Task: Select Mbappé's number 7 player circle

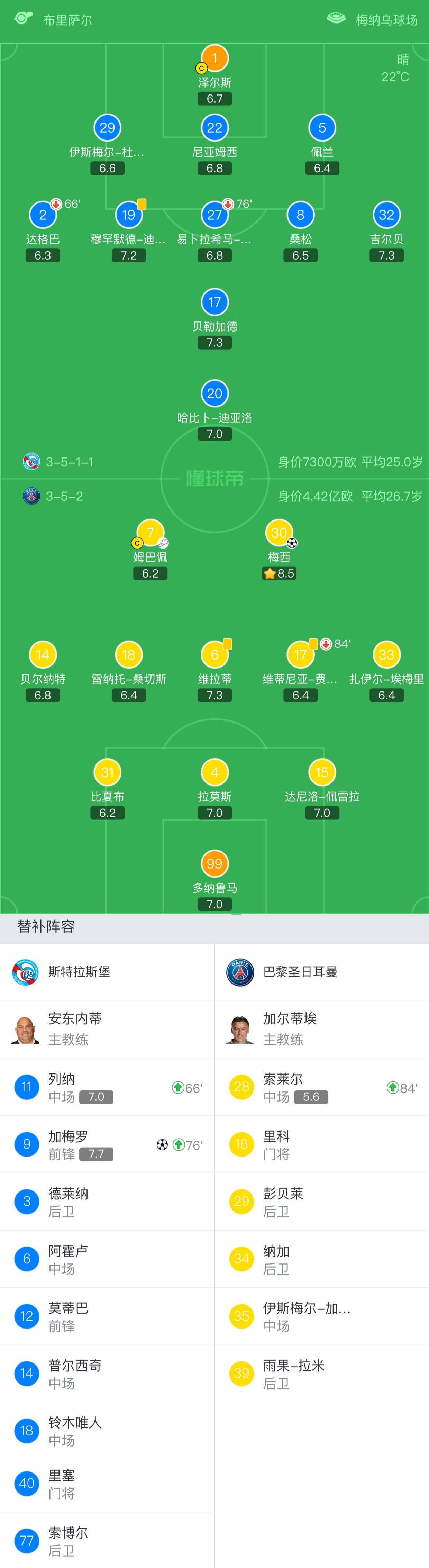Action: (150, 533)
